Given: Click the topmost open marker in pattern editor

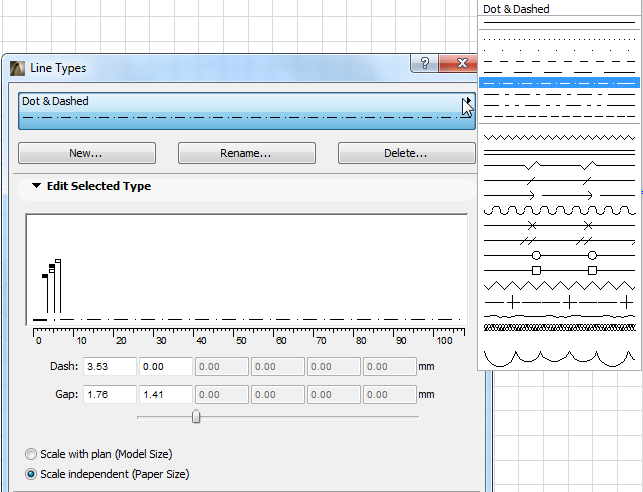Looking at the screenshot, I should [58, 261].
